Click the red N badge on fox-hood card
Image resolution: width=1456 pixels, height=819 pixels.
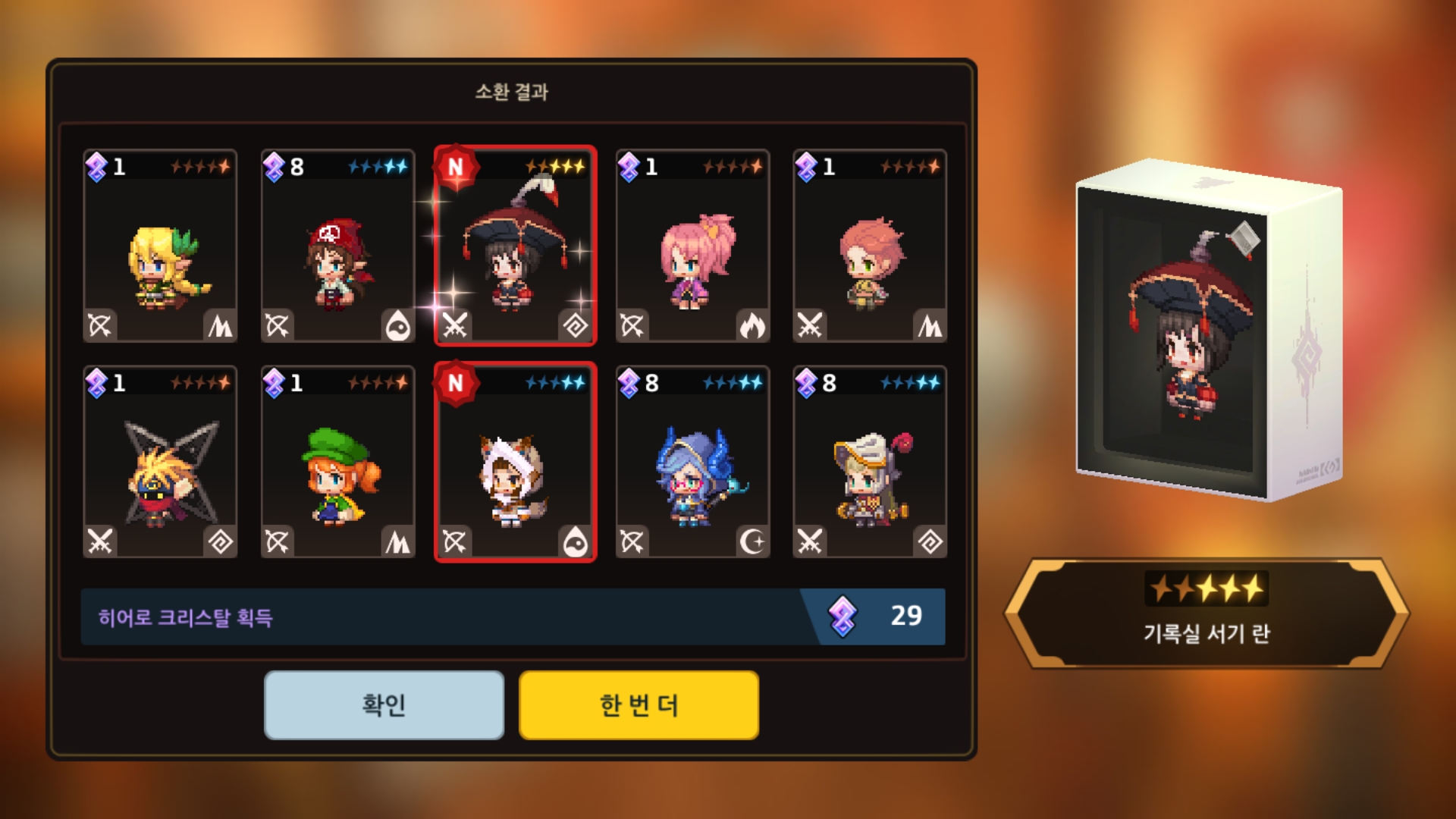pyautogui.click(x=455, y=383)
